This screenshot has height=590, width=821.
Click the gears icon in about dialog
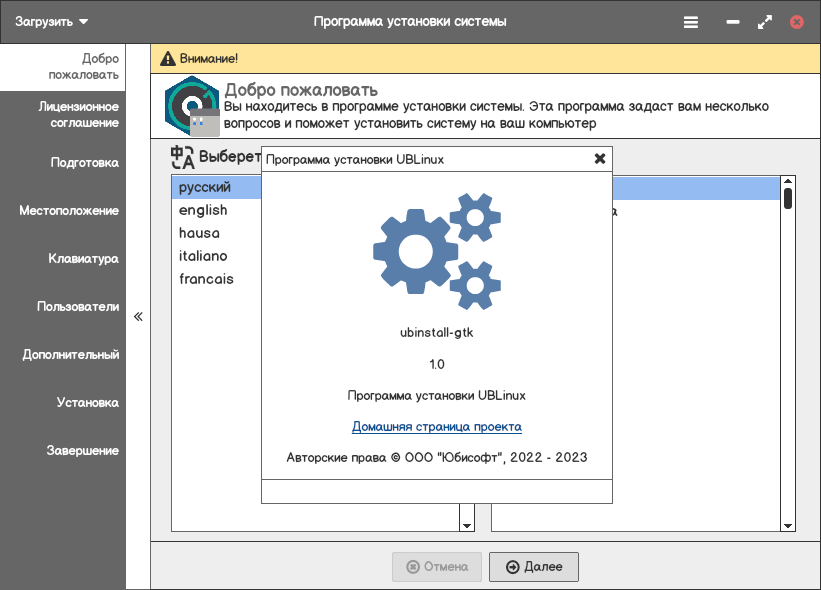437,251
